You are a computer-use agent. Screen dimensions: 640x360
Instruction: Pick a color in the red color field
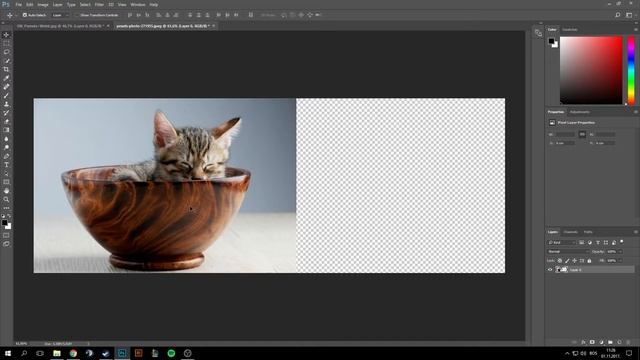pos(591,70)
